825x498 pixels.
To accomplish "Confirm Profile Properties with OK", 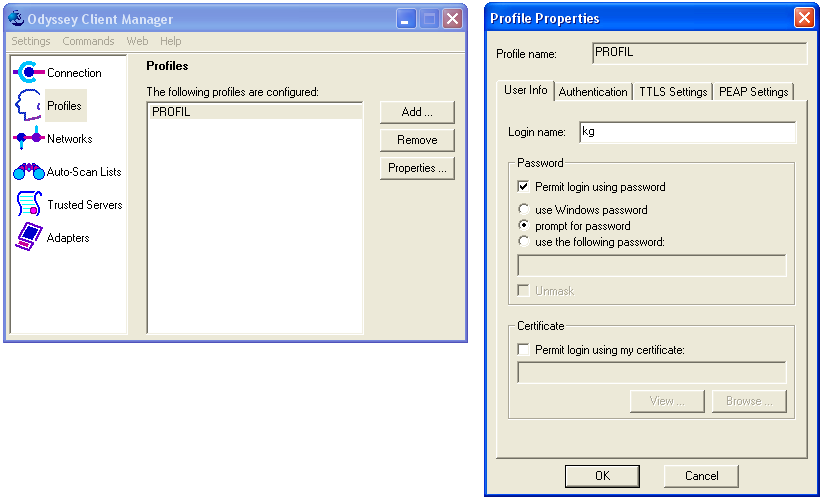I will 602,476.
